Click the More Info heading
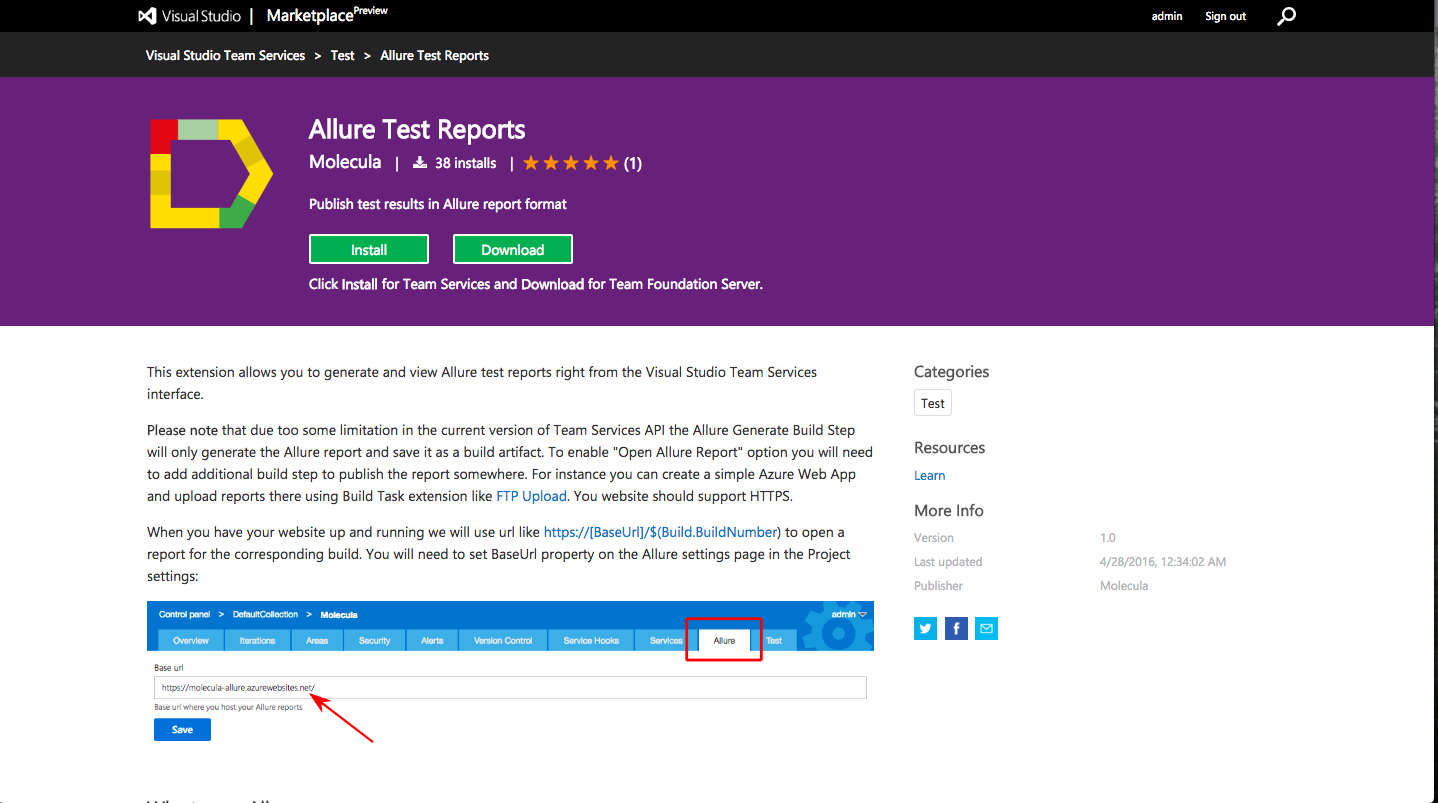This screenshot has height=803, width=1438. 949,510
